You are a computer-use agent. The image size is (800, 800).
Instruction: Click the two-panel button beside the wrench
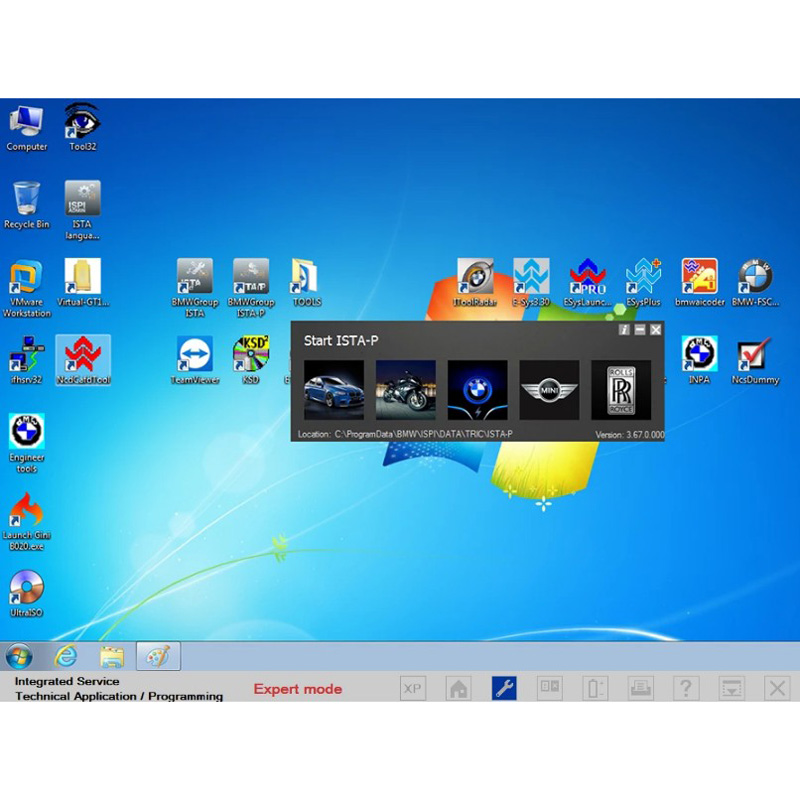coord(549,689)
